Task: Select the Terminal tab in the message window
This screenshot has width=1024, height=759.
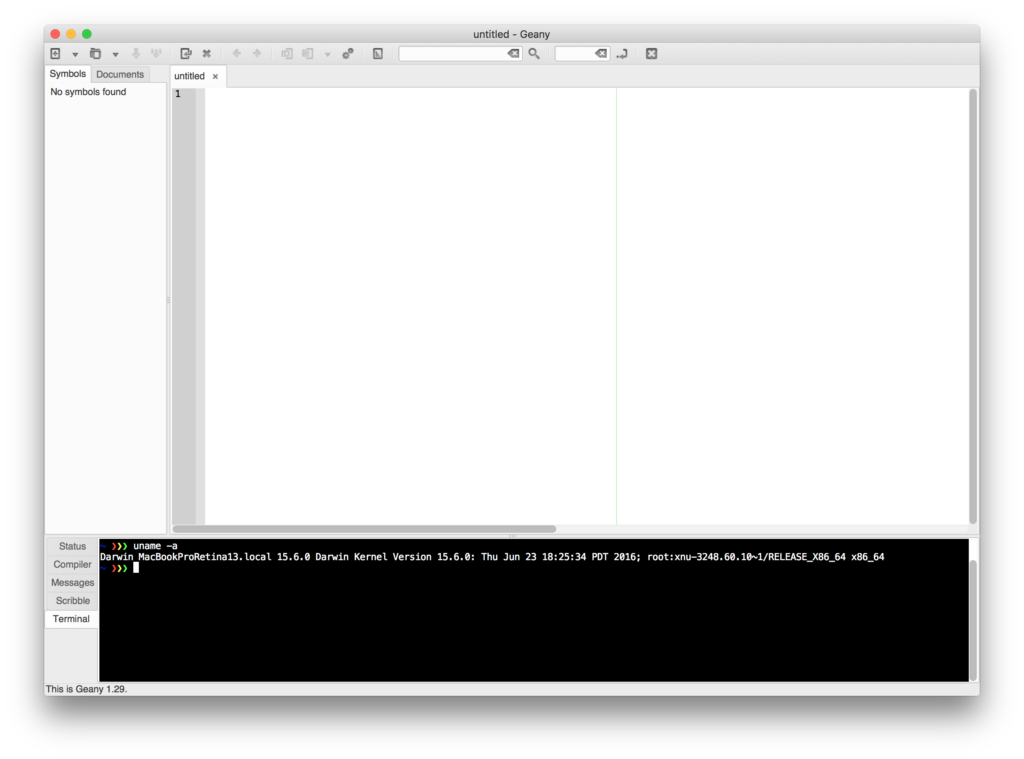Action: click(71, 618)
